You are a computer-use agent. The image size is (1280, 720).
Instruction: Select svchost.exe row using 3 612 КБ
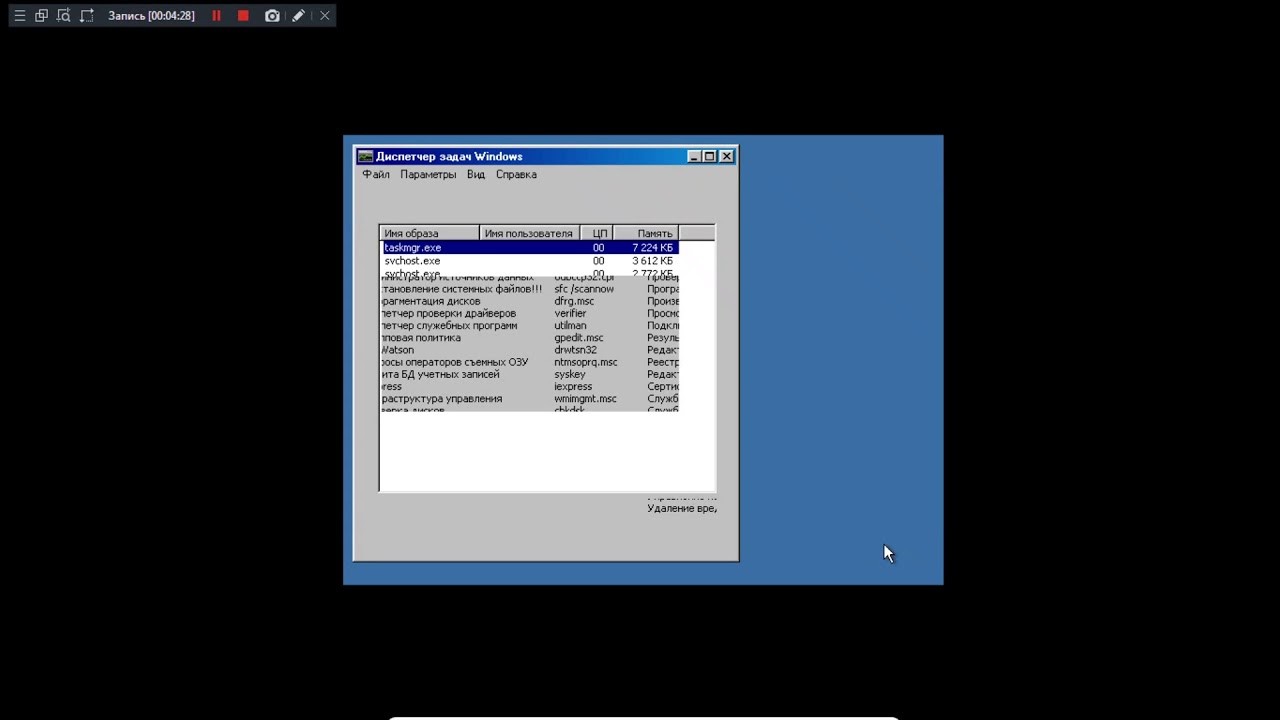click(529, 261)
